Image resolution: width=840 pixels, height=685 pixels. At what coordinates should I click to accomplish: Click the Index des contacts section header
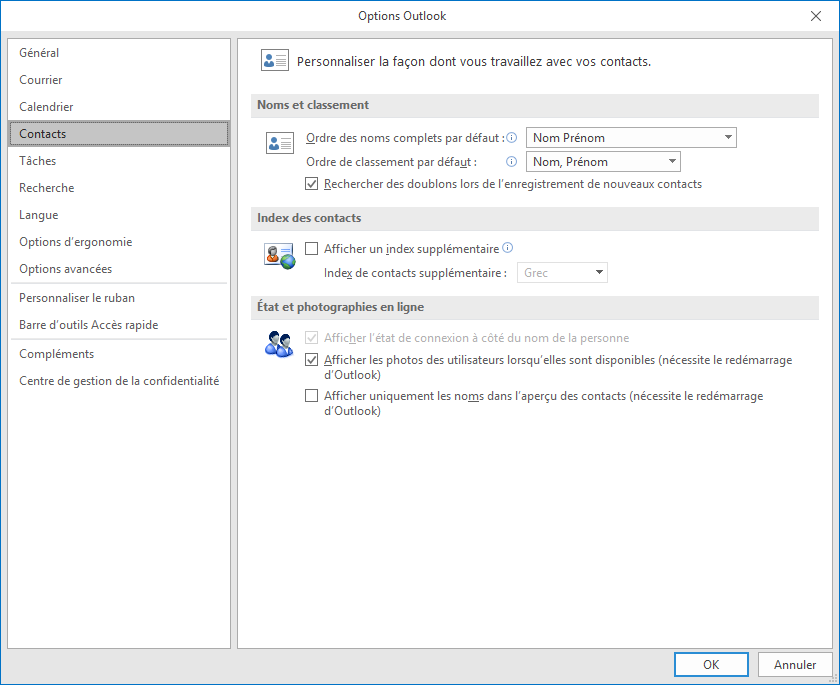click(x=535, y=219)
